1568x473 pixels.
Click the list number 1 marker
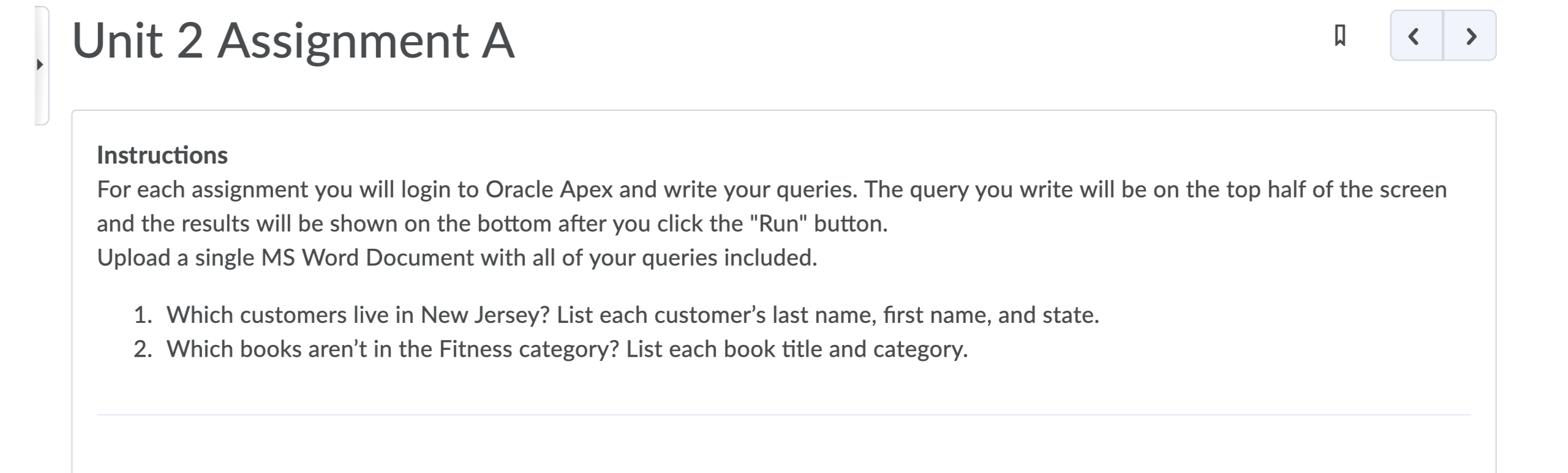point(143,315)
